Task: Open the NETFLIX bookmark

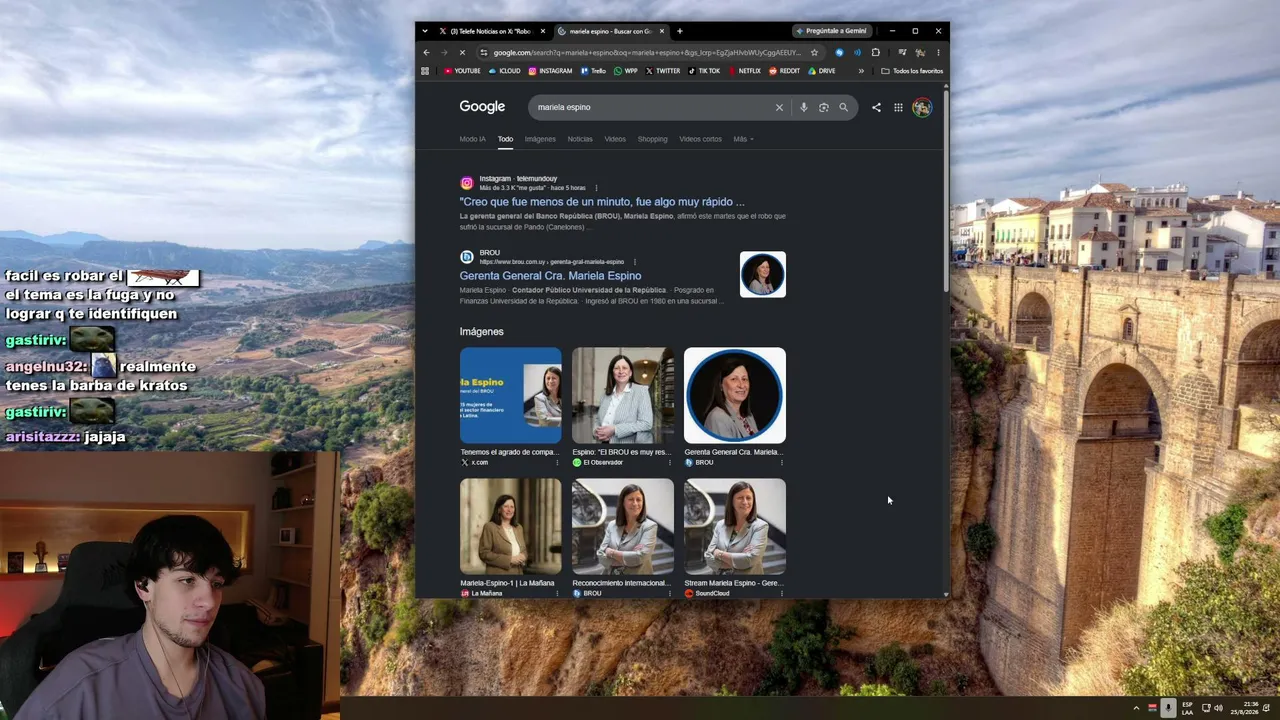Action: [744, 71]
